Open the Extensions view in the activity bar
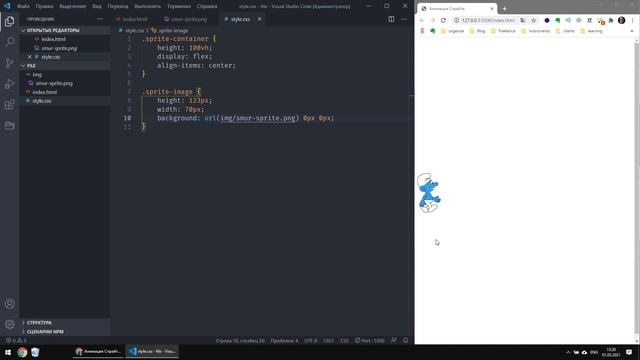The width and height of the screenshot is (640, 360). (9, 104)
